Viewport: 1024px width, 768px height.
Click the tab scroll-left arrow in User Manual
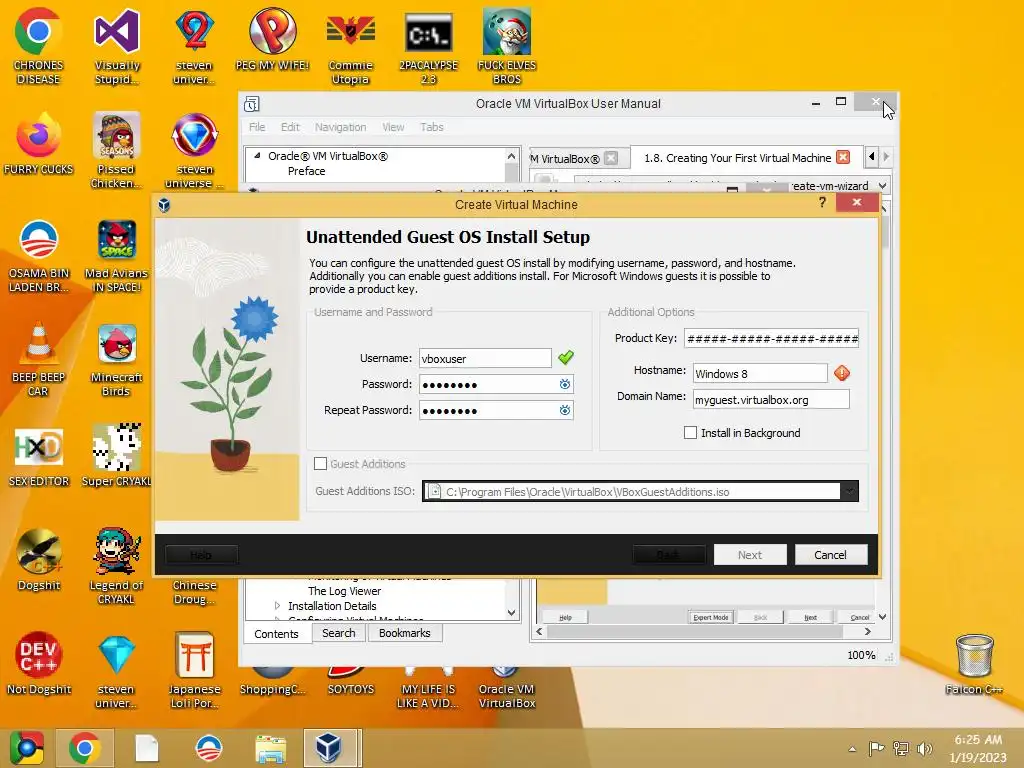pyautogui.click(x=872, y=157)
